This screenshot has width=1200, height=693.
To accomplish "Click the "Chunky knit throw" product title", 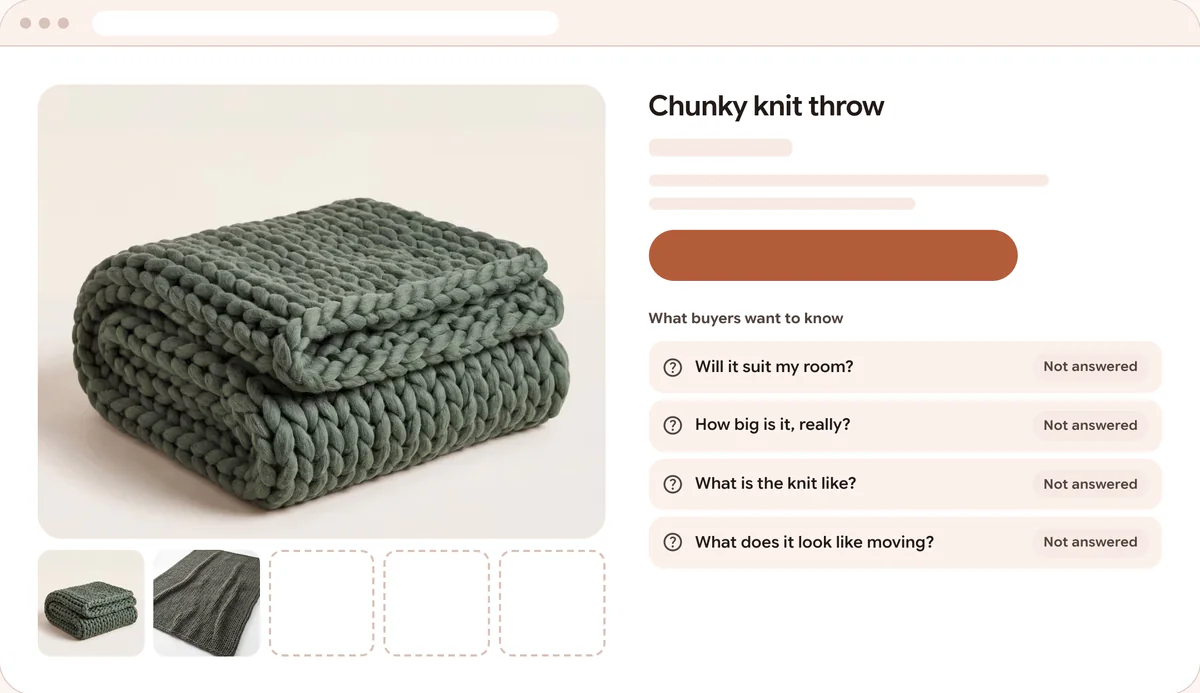I will click(x=766, y=106).
